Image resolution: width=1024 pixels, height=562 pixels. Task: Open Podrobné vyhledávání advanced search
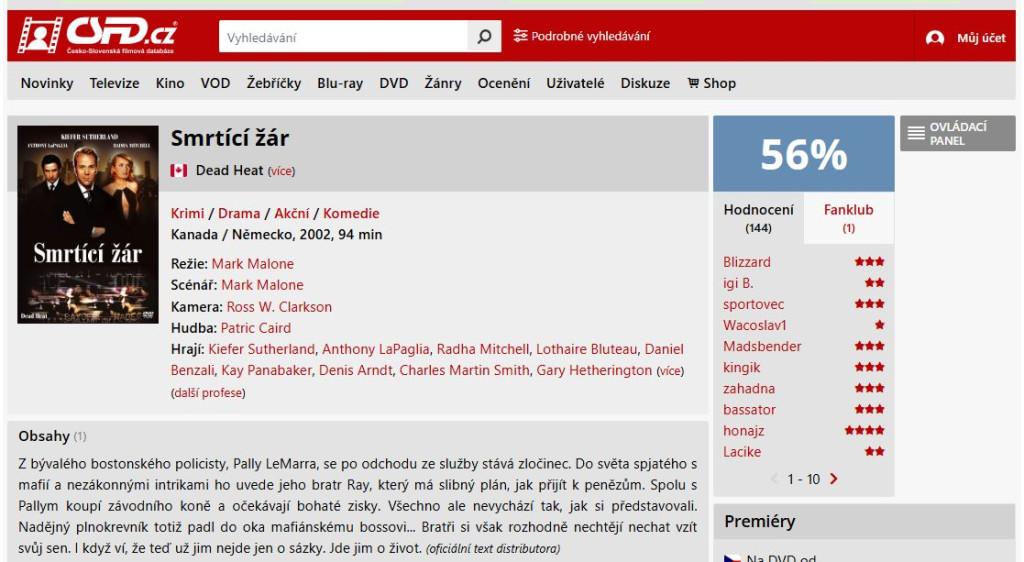pyautogui.click(x=581, y=36)
